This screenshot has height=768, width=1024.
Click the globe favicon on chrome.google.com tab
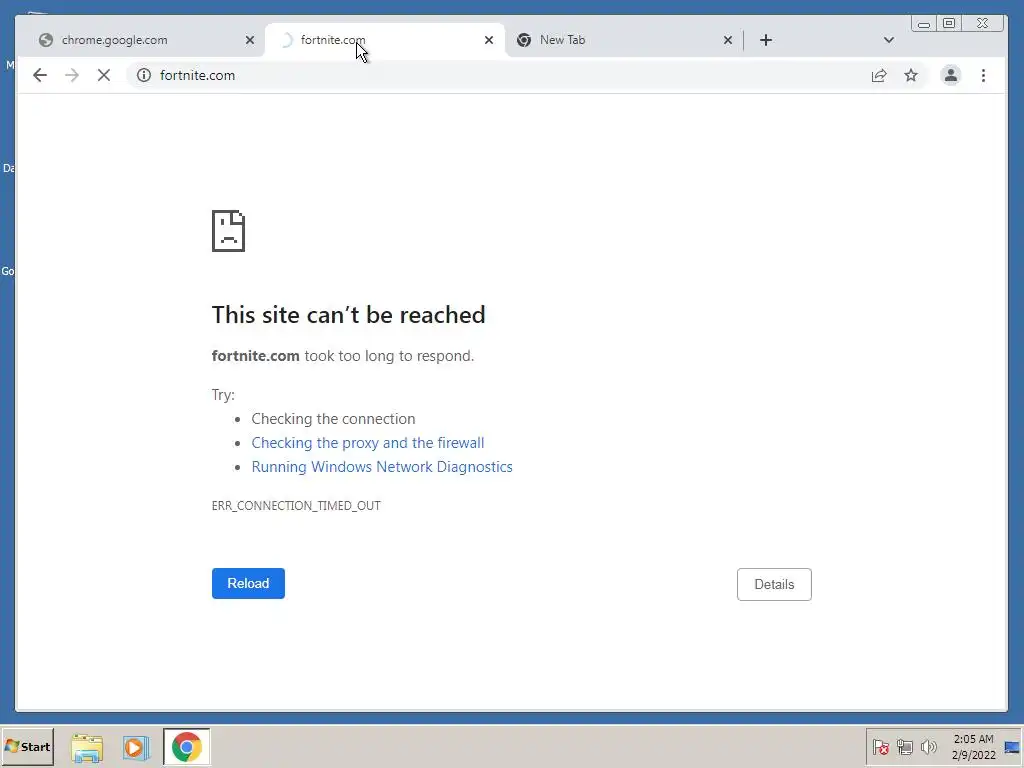point(46,40)
